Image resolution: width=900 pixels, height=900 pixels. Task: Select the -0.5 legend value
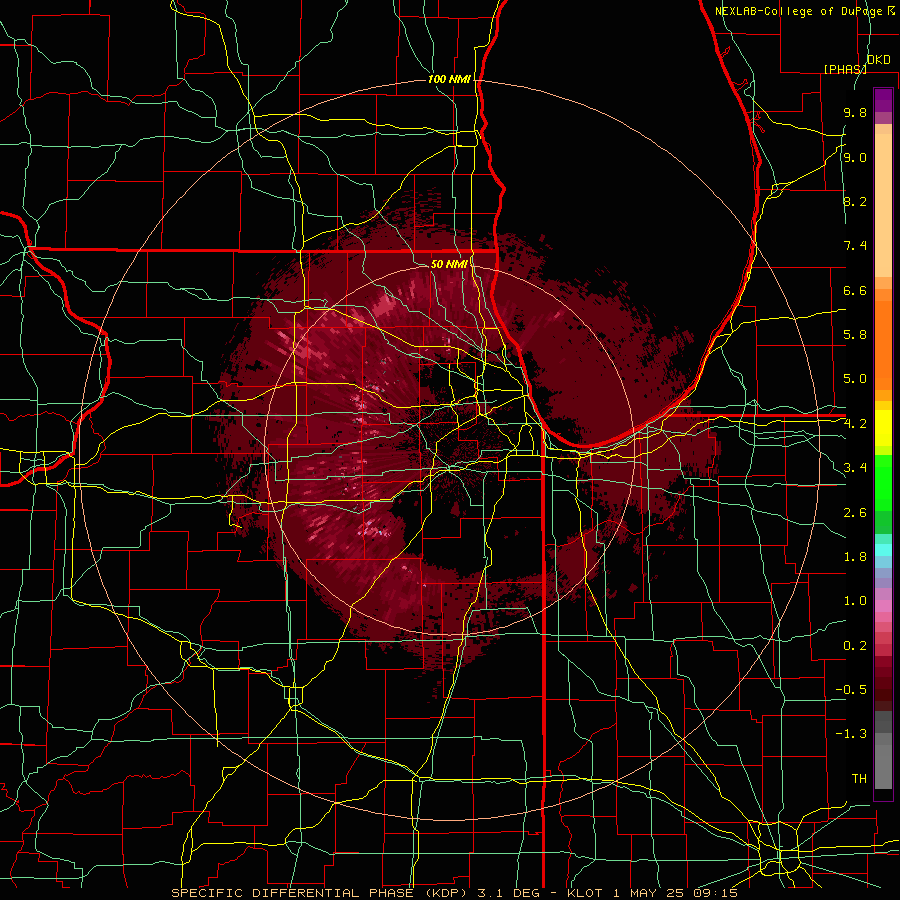click(851, 690)
